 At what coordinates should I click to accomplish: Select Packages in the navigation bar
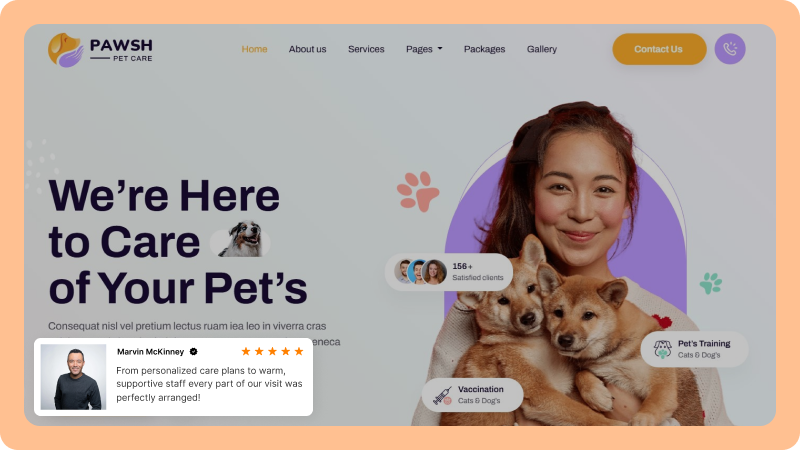pos(484,49)
